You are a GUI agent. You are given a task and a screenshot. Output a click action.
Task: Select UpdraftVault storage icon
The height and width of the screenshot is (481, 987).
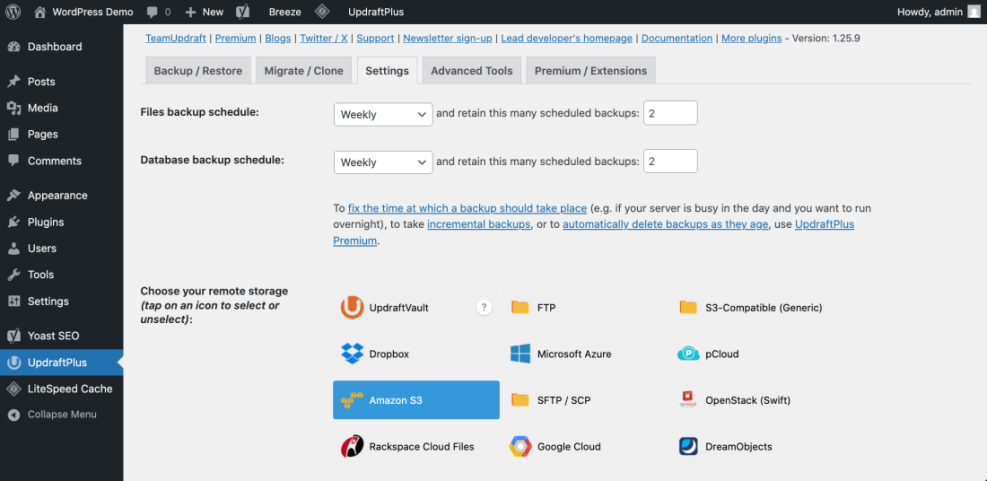352,308
